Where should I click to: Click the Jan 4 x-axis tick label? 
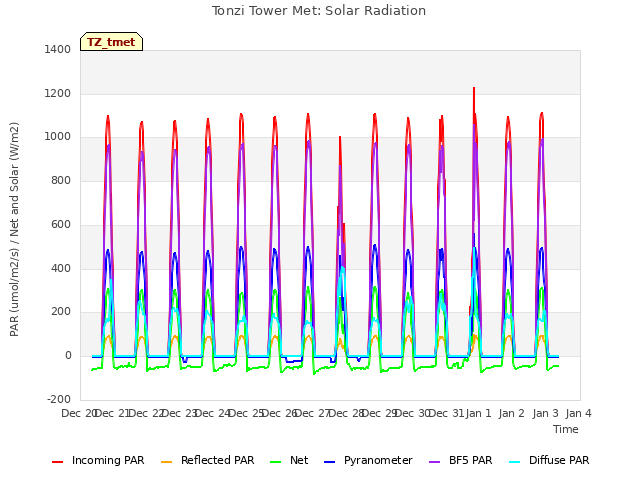point(579,413)
